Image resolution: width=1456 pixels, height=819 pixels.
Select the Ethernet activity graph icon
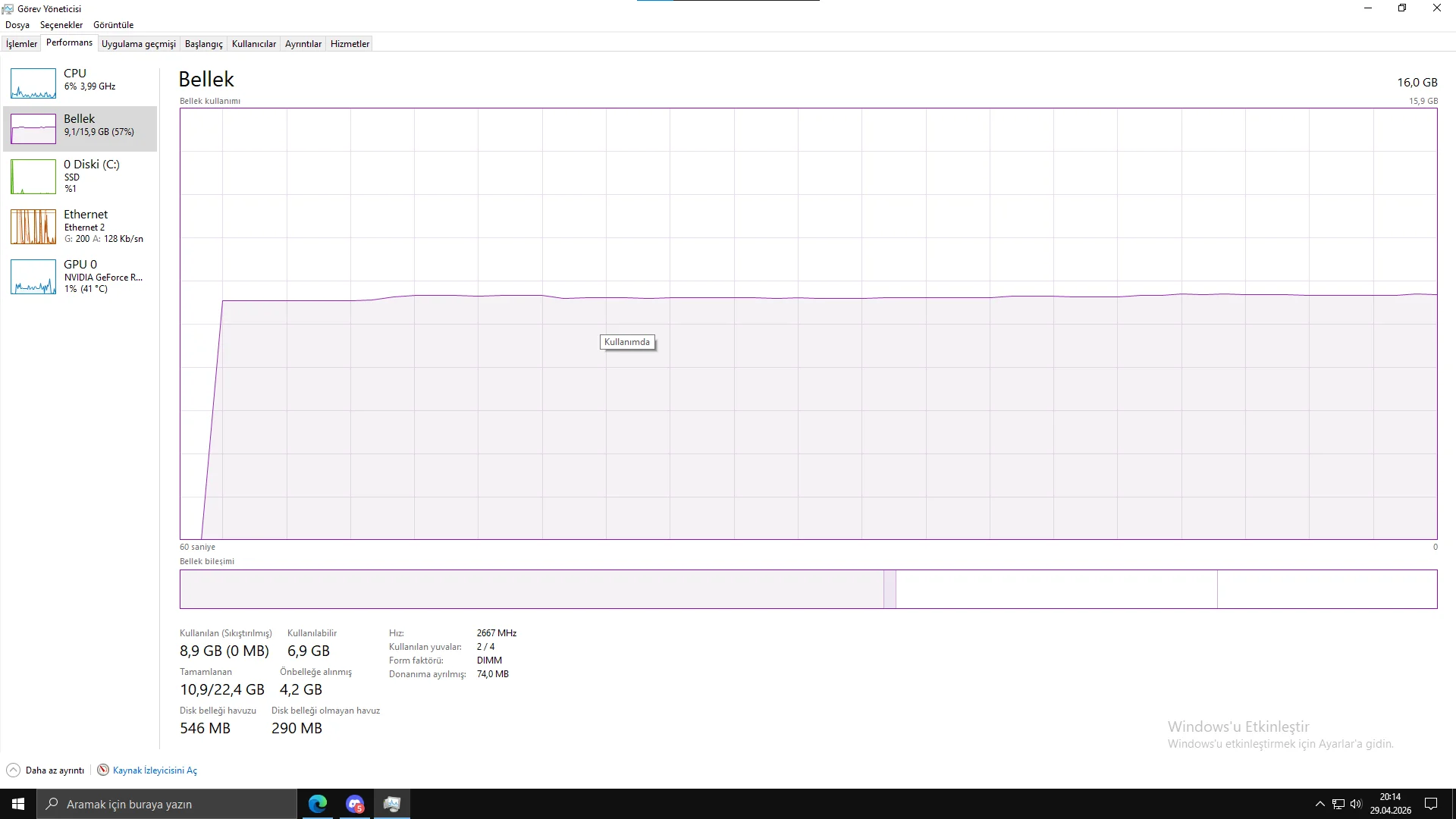coord(33,227)
